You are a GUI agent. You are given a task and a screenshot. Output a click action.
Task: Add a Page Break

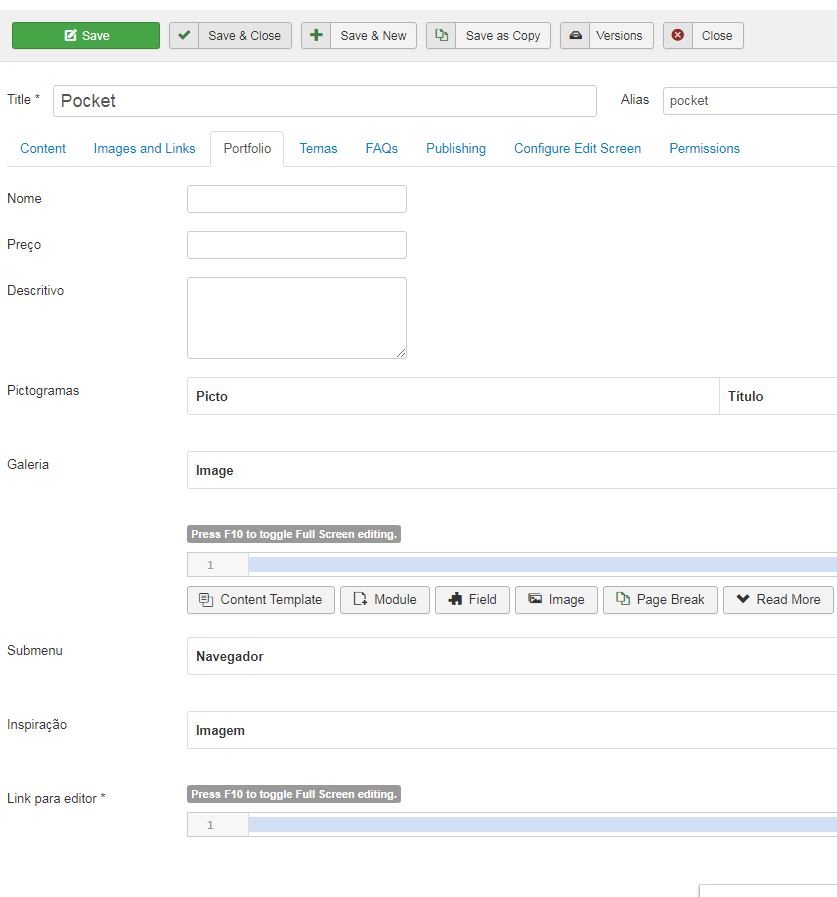660,600
